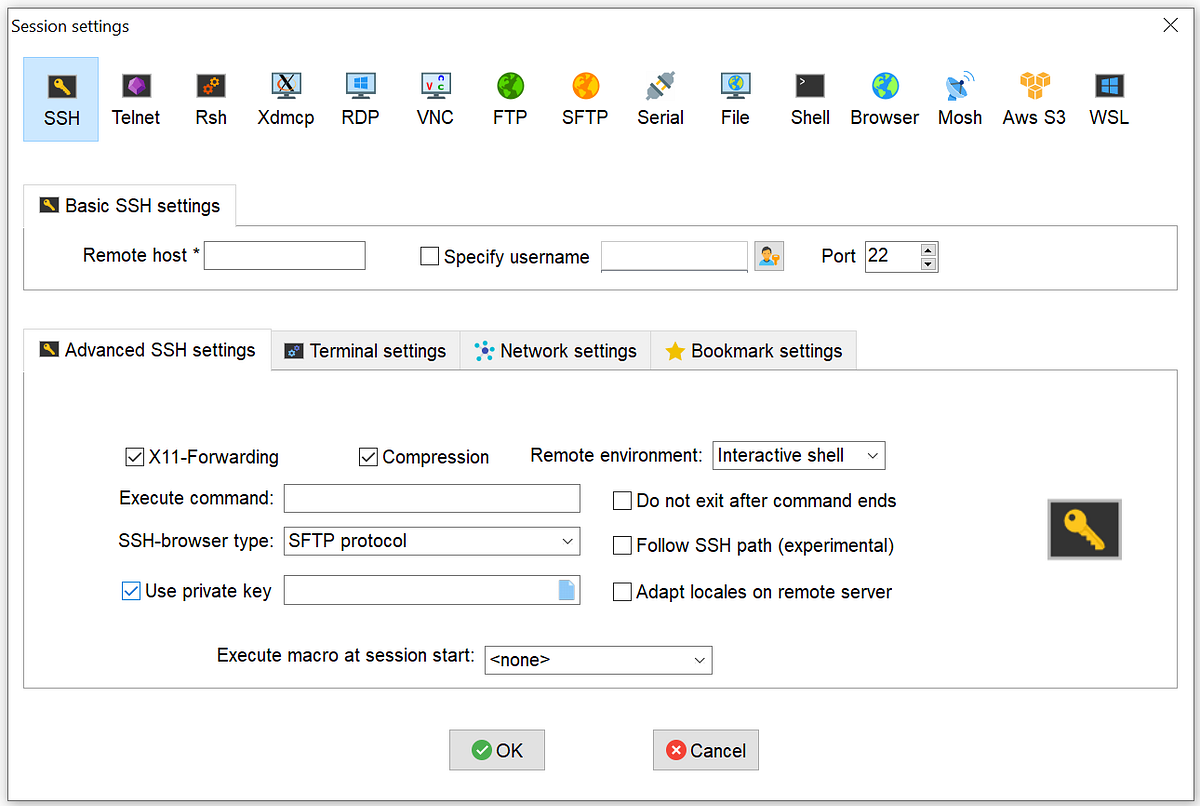Select the Mosh session type
This screenshot has height=806, width=1200.
click(959, 97)
